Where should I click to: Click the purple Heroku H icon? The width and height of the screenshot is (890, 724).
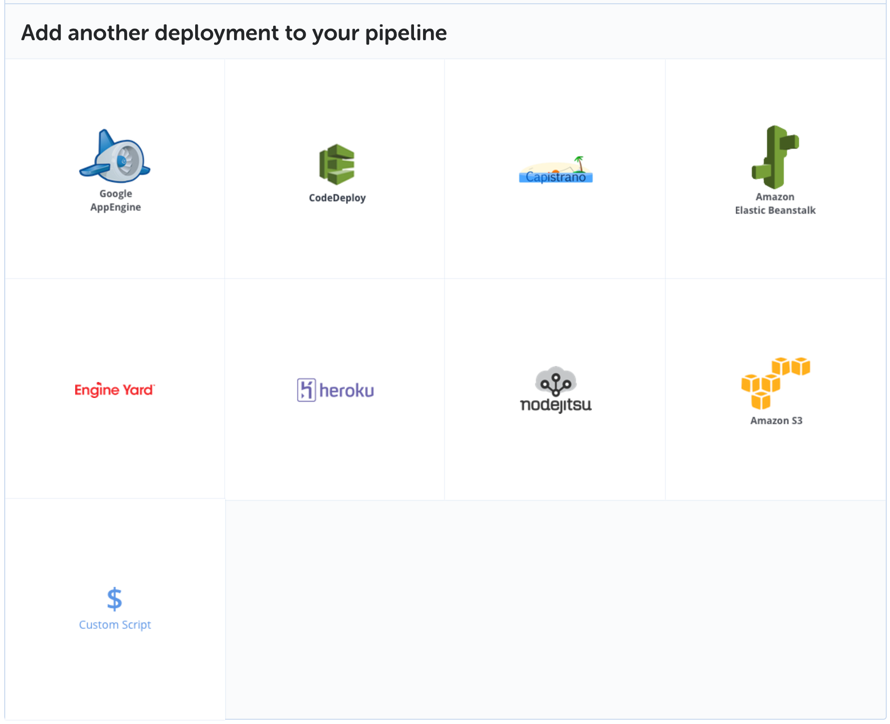tap(306, 390)
